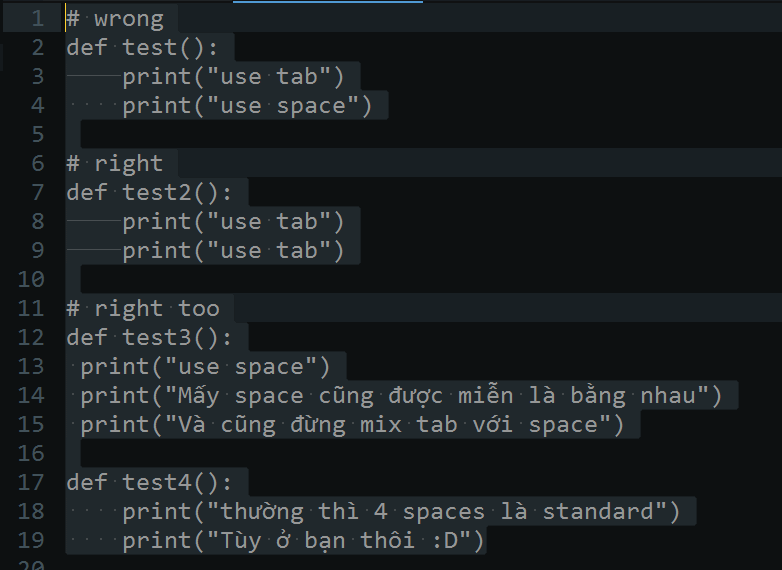Screen dimensions: 782x570
Task: Click the "def test():" definition line
Action: [x=149, y=47]
